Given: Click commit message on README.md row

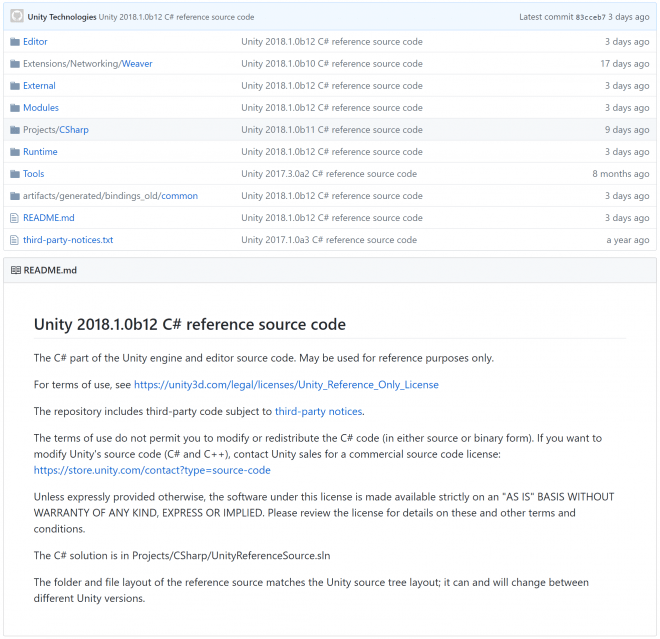Looking at the screenshot, I should 332,218.
